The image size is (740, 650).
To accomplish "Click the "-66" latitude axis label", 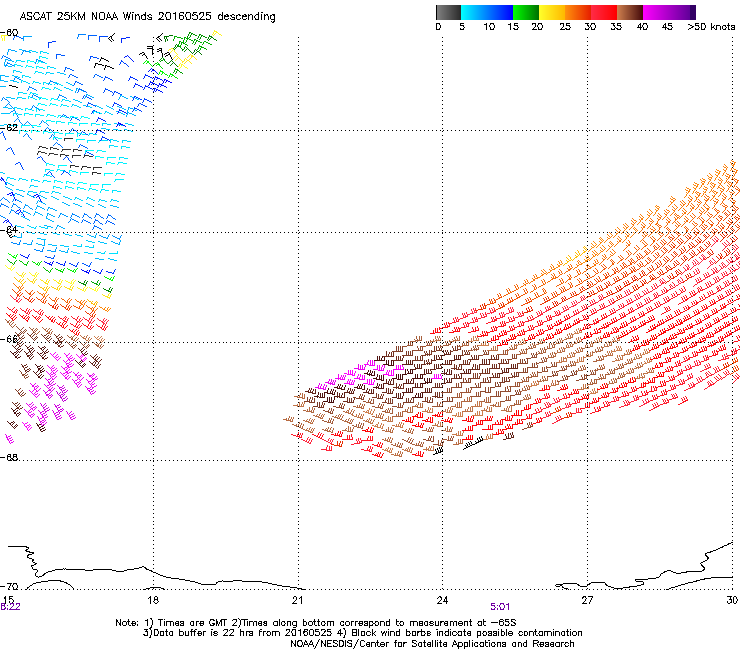I will pos(9,339).
